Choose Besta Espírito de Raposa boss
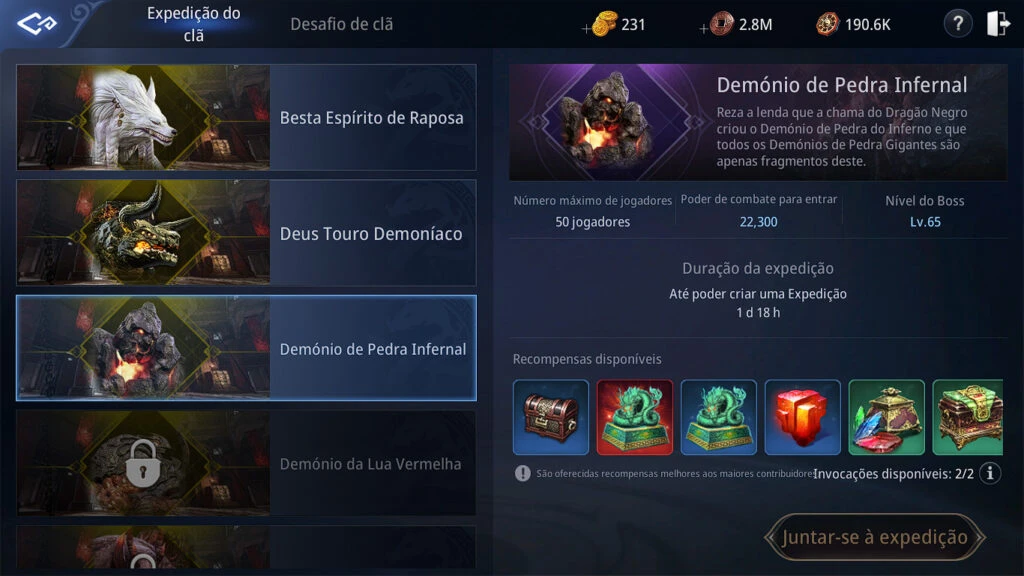 pos(246,118)
